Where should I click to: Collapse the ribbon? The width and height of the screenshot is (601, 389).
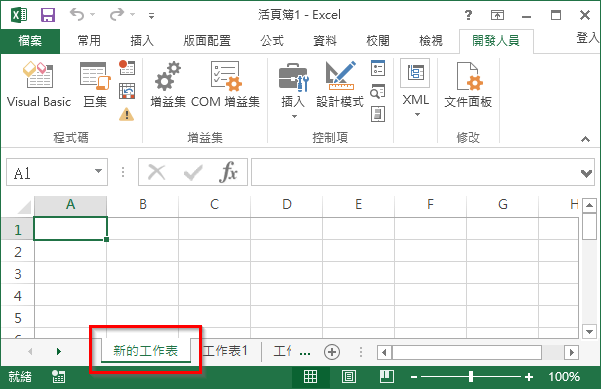click(585, 139)
